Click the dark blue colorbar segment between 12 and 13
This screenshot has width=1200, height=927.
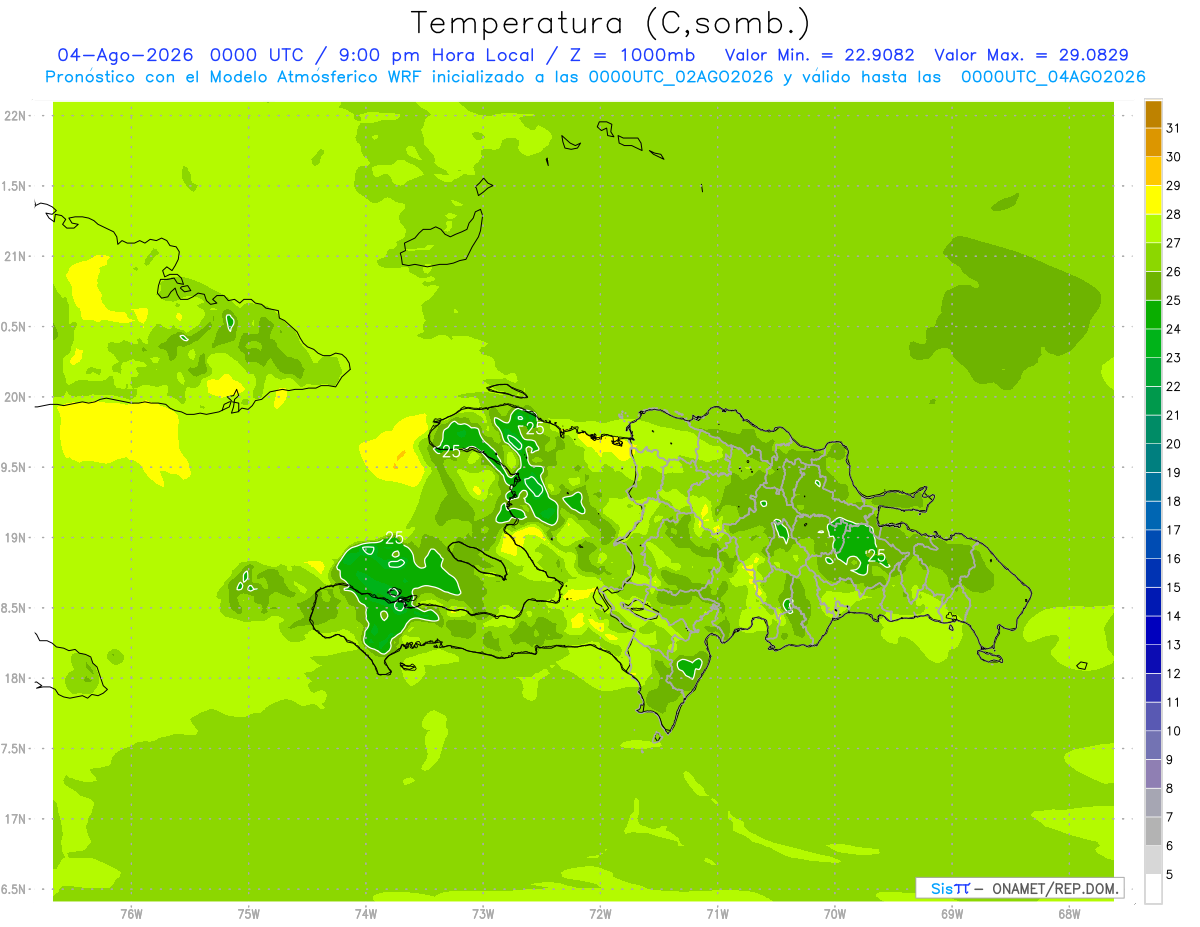1153,659
